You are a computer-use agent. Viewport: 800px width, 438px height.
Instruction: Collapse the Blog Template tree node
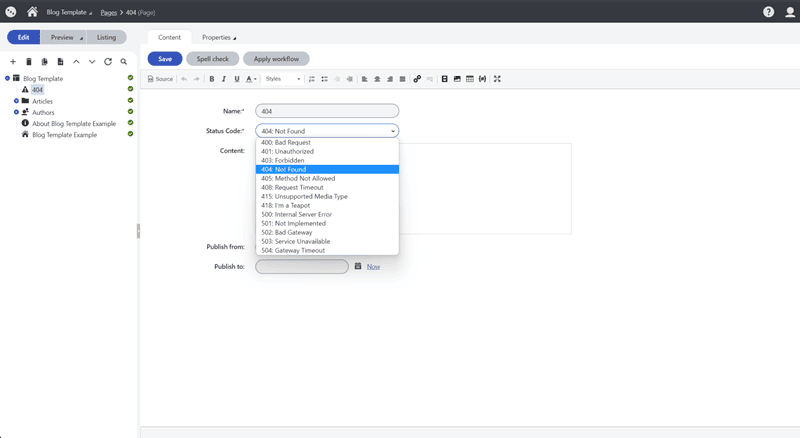tap(7, 78)
